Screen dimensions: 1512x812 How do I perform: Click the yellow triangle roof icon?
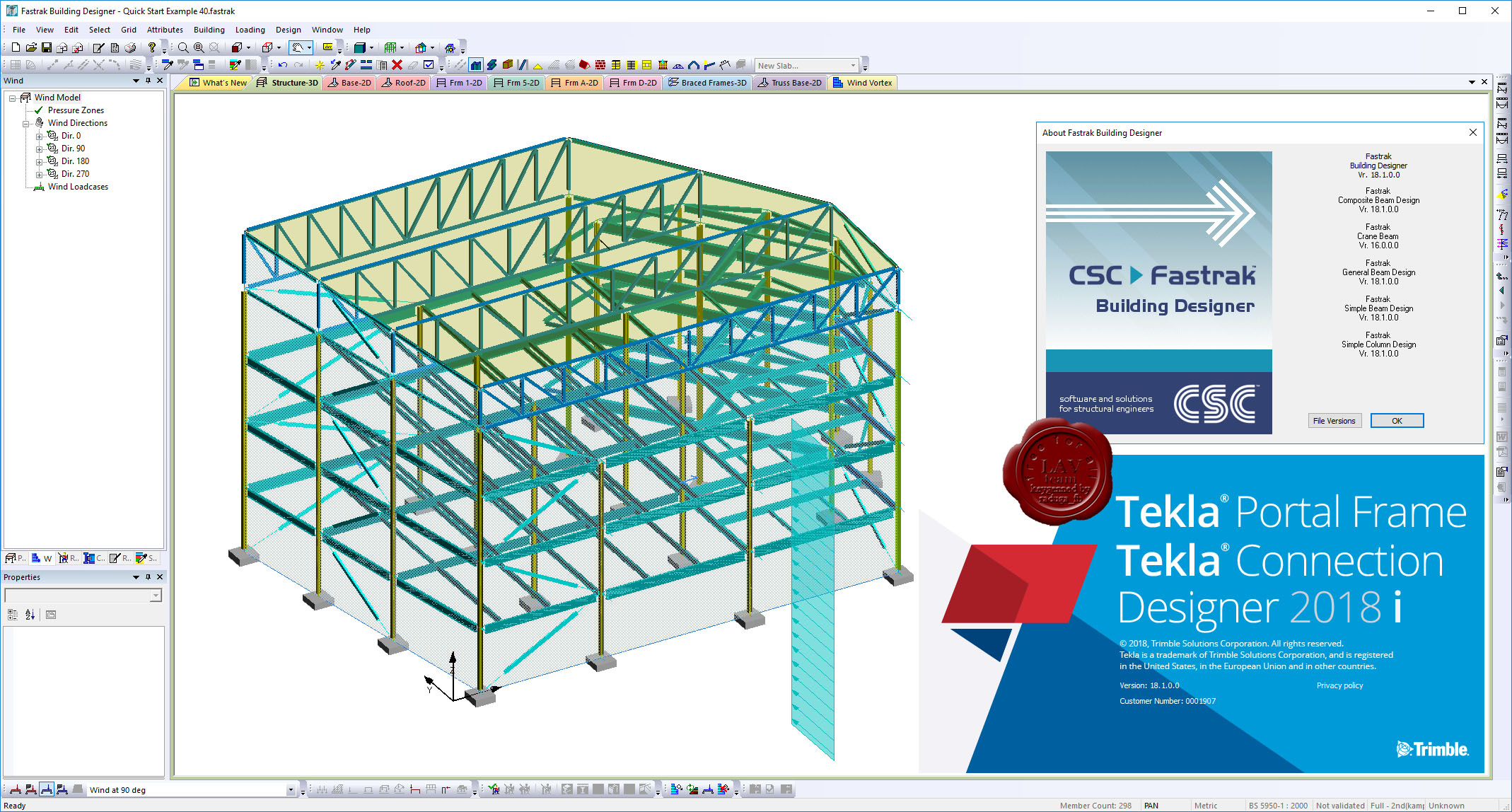pos(538,65)
